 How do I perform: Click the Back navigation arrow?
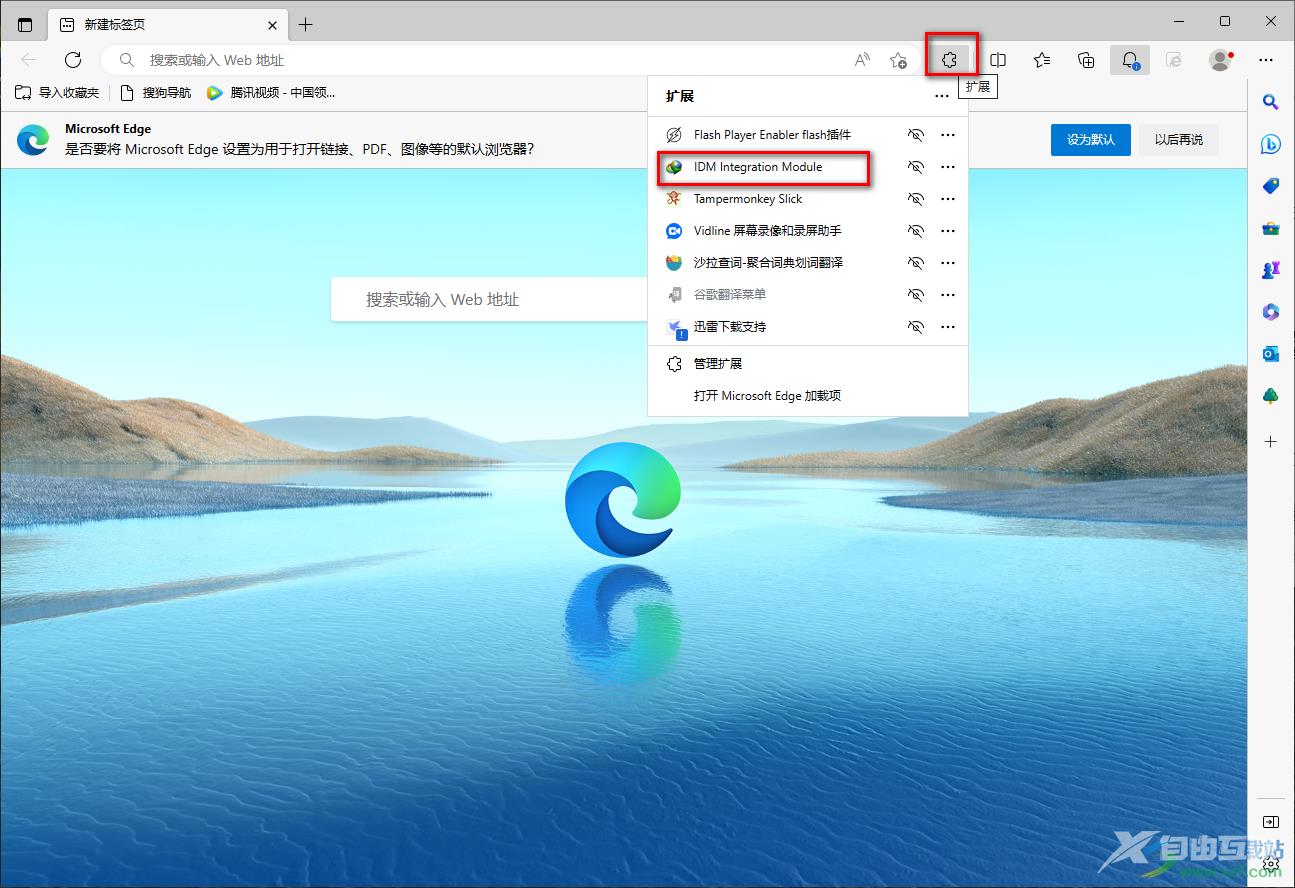click(x=29, y=60)
